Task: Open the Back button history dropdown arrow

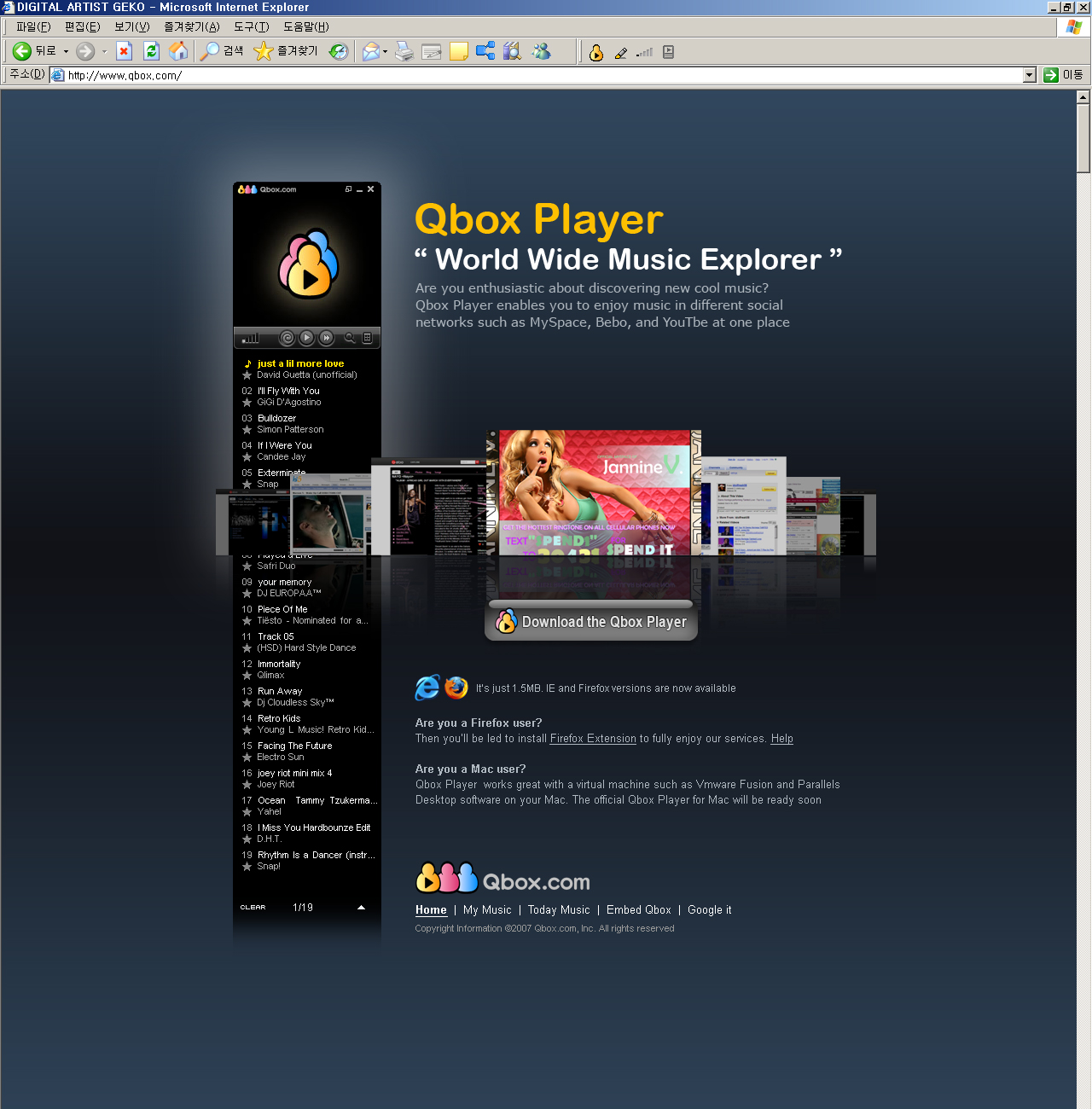Action: (x=66, y=51)
